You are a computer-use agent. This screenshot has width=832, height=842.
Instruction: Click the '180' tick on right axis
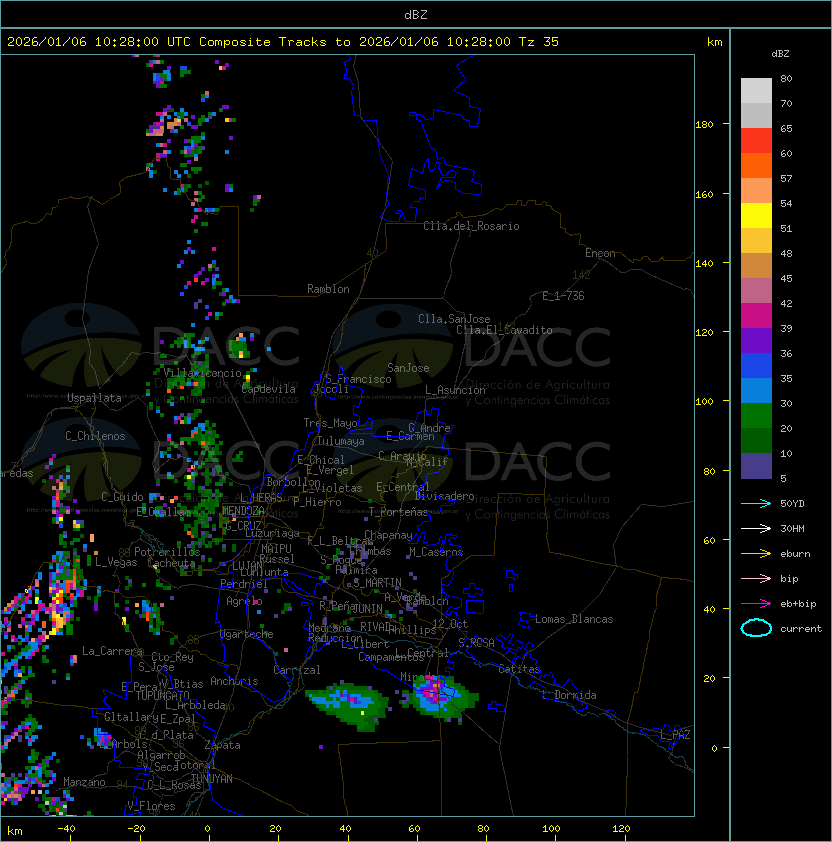(704, 125)
